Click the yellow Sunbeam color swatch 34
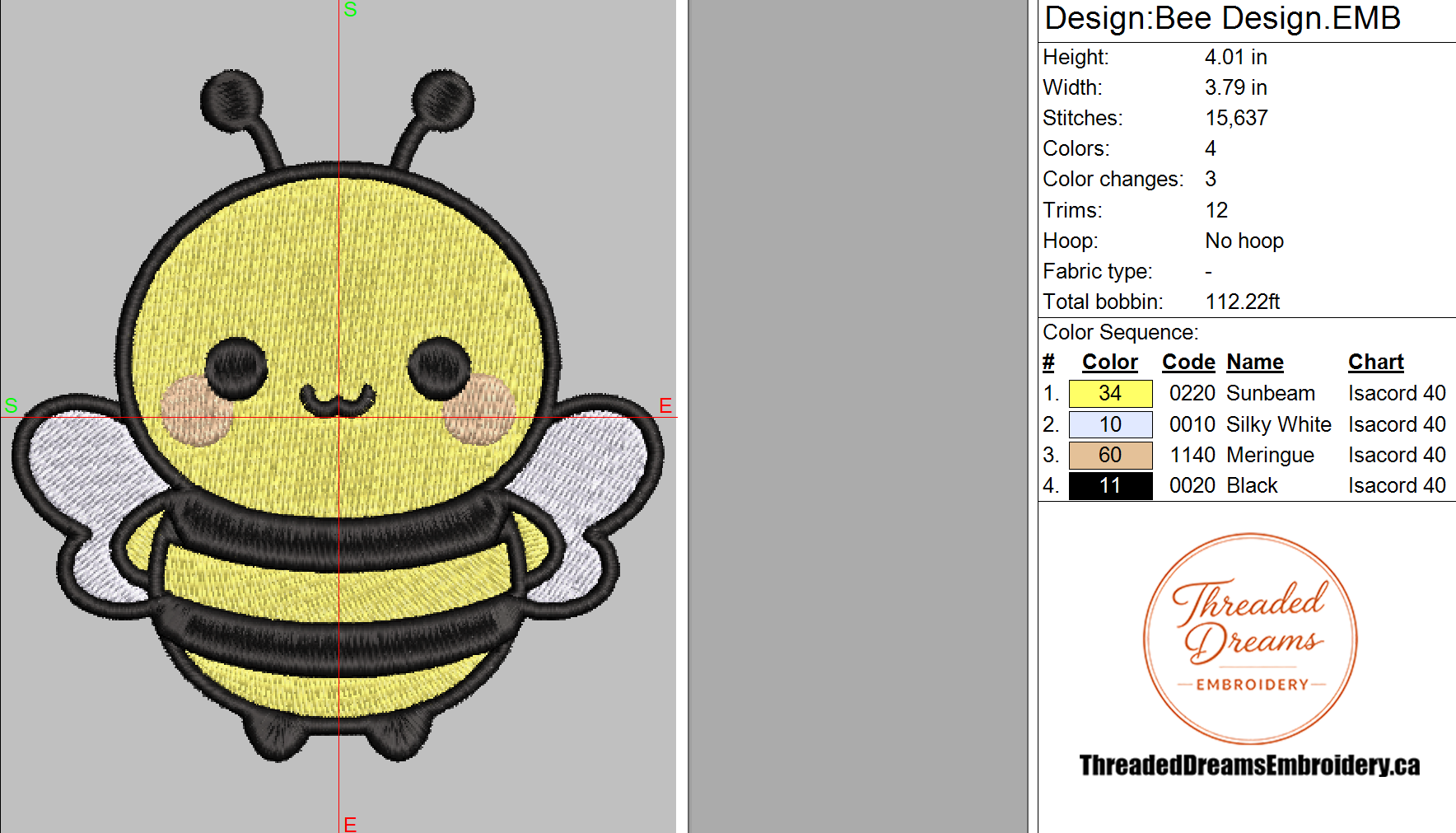 (x=1110, y=394)
